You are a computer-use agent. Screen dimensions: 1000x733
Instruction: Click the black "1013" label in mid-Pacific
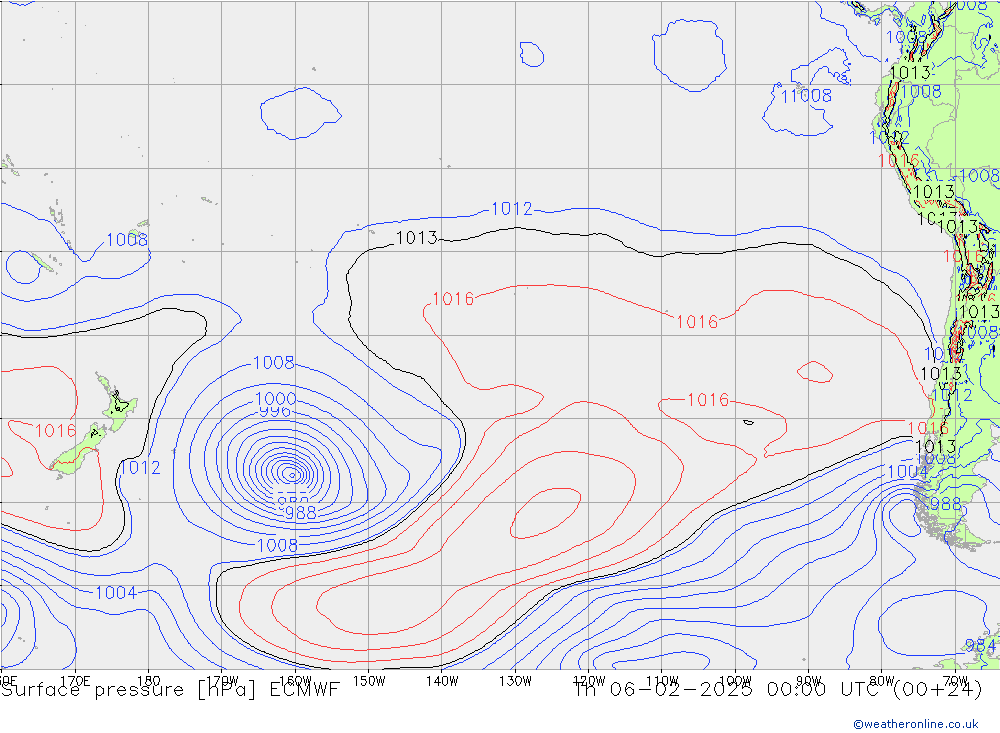tap(416, 238)
